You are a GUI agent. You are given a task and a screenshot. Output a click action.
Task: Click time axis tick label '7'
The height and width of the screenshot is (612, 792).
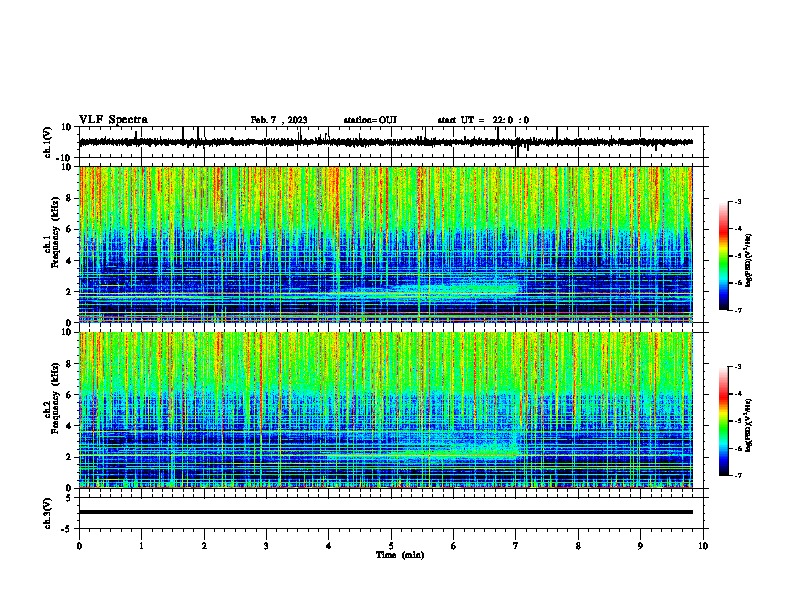(516, 546)
